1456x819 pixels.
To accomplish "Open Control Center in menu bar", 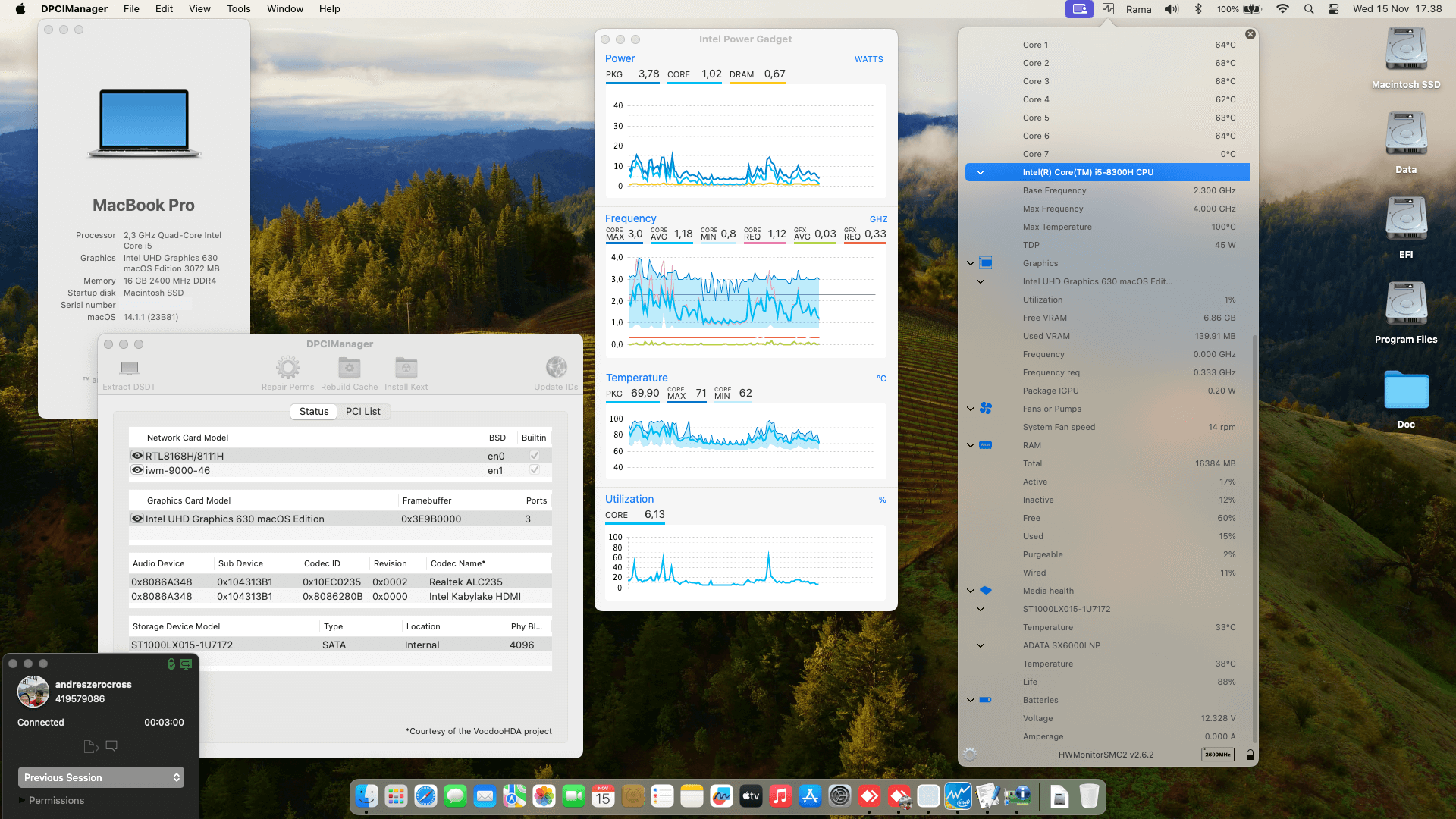I will point(1333,9).
